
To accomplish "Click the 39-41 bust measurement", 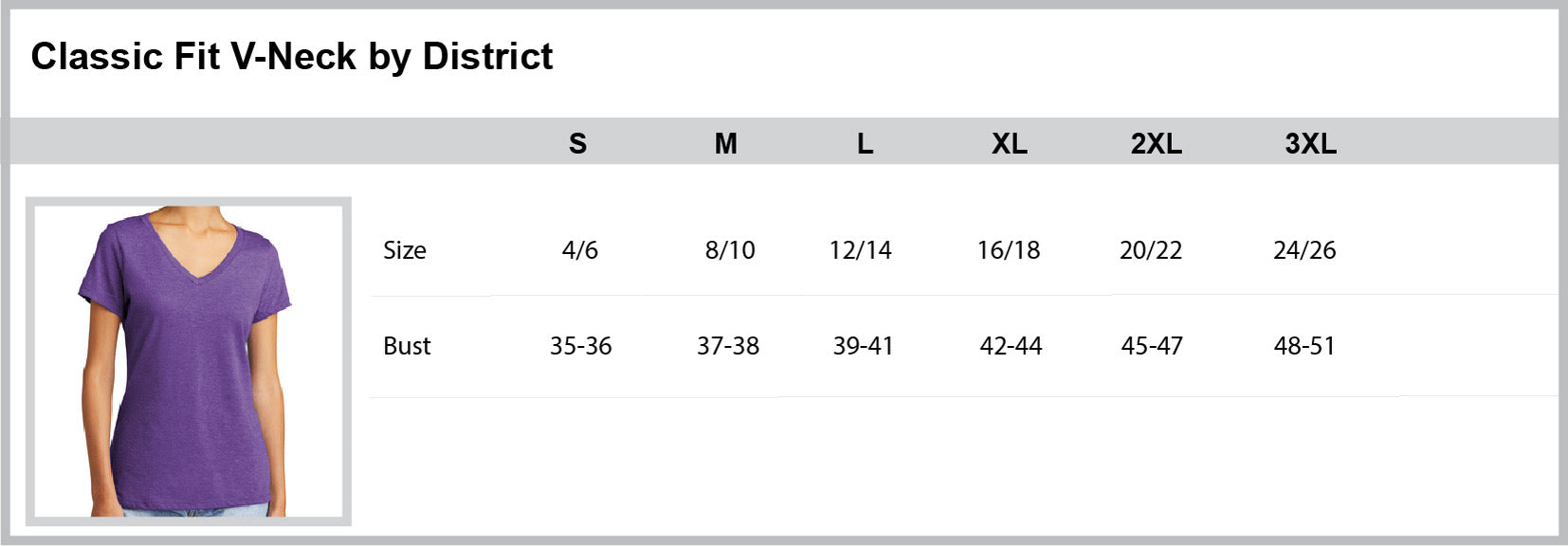I will pos(863,346).
